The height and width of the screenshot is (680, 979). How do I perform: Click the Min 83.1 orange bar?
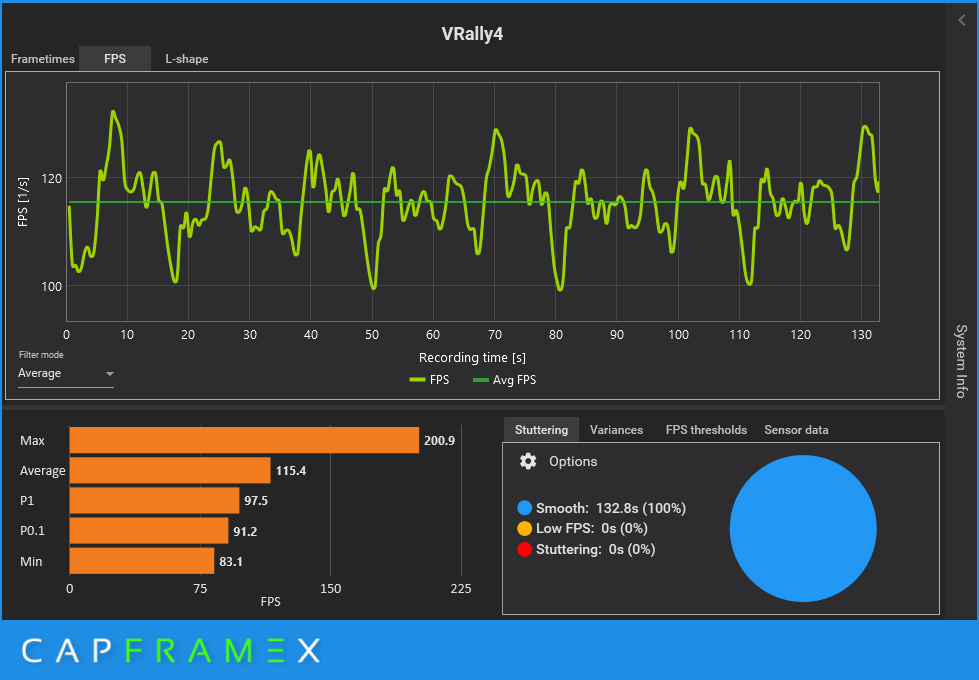click(x=142, y=561)
